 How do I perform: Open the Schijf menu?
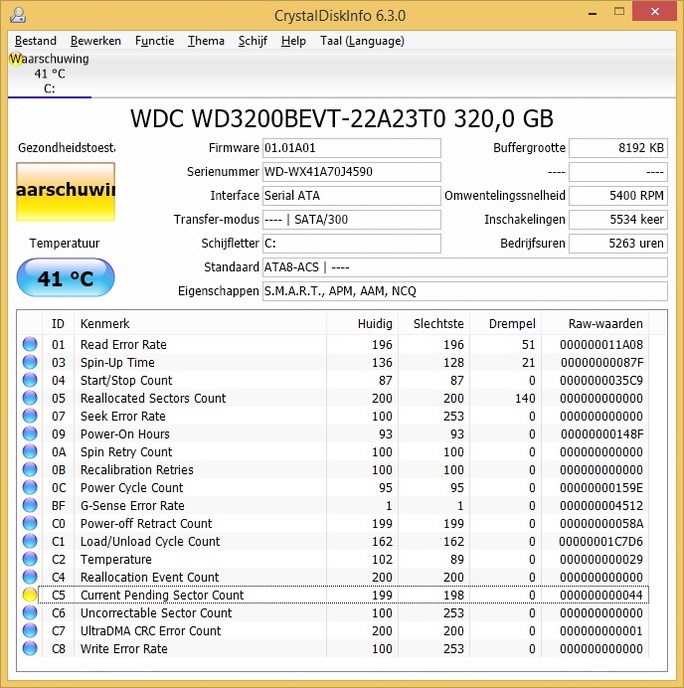tap(253, 41)
